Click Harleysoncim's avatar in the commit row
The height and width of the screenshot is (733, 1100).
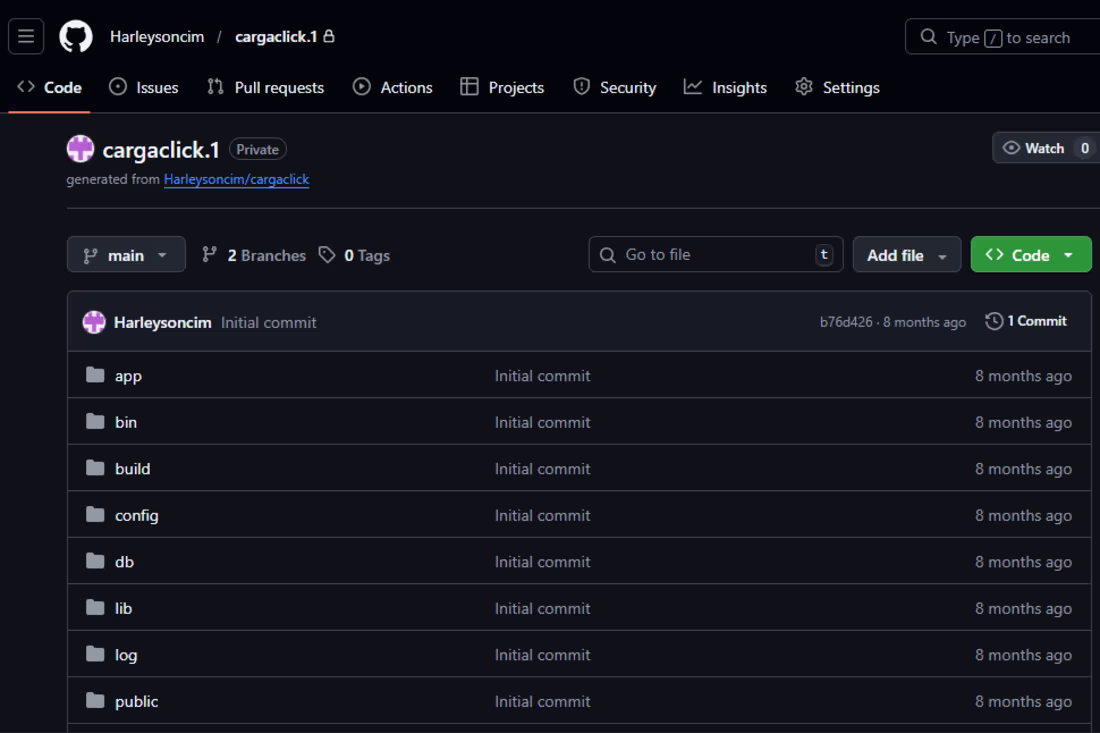point(94,322)
